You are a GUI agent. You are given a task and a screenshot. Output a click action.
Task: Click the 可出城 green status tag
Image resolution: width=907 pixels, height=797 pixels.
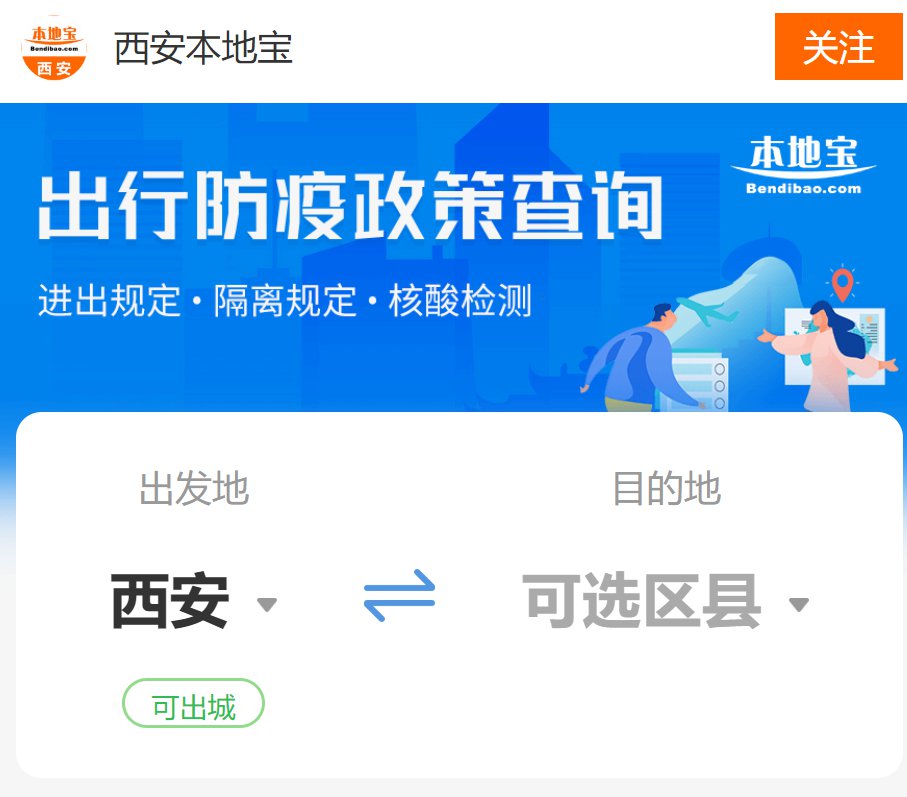pos(193,703)
